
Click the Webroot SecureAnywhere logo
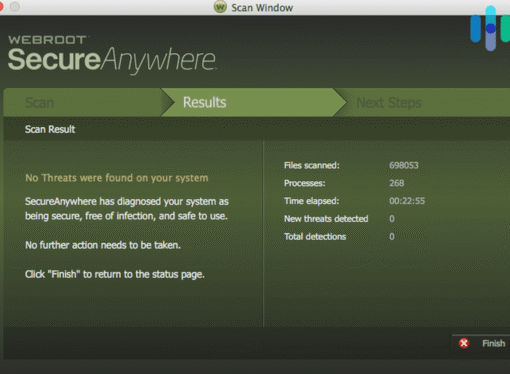tap(112, 55)
